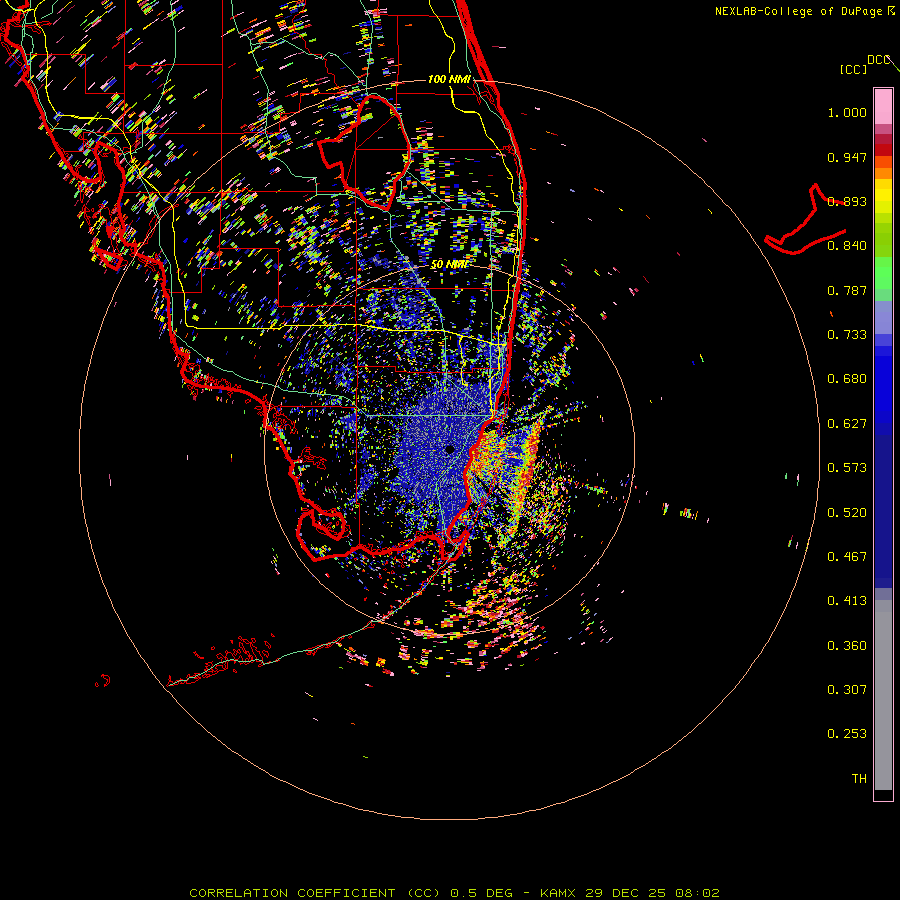900x900 pixels.
Task: Click the 0.627 scale value label
Action: 847,424
